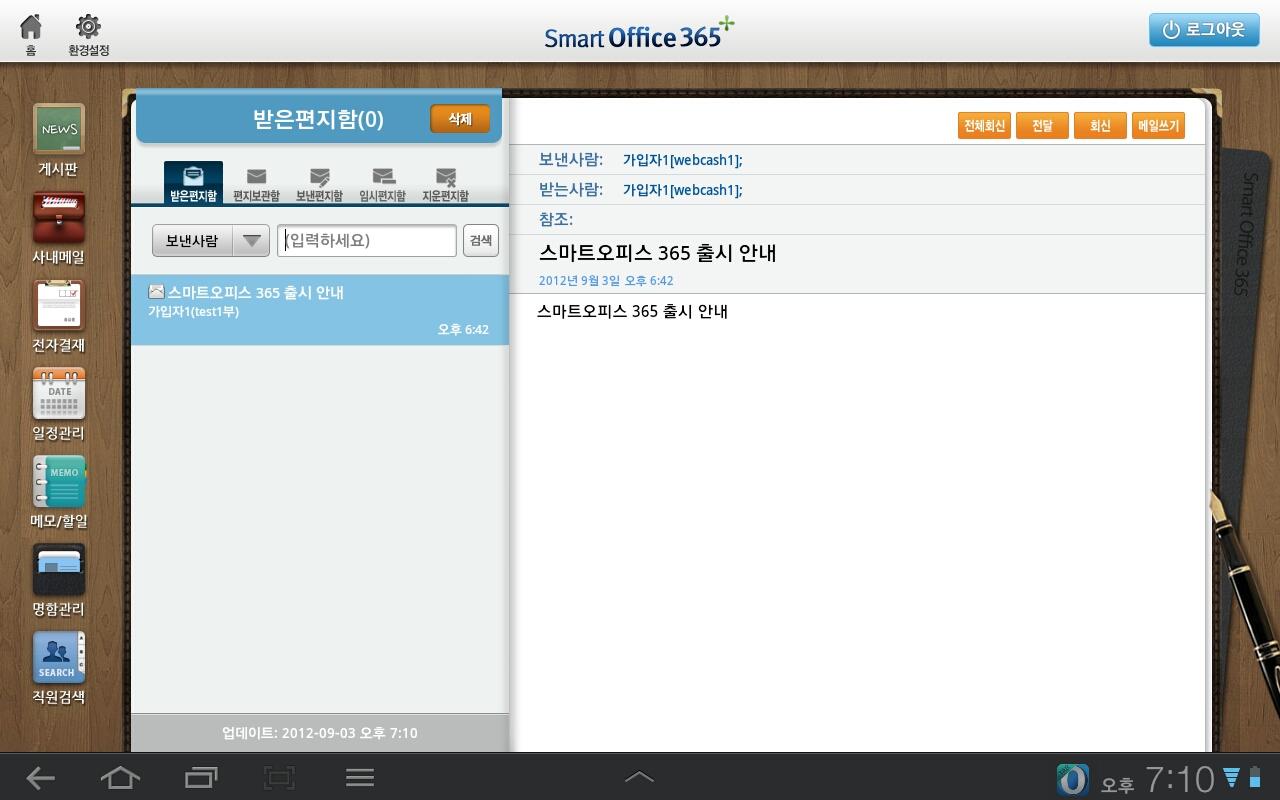
Task: Click the mail body text 스마트오피스 365 출시 안내
Action: click(x=632, y=311)
